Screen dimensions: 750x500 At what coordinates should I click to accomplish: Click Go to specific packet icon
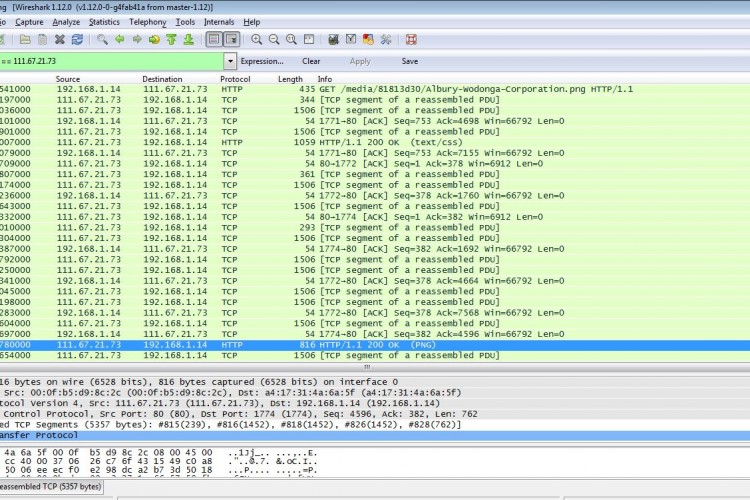pyautogui.click(x=154, y=40)
